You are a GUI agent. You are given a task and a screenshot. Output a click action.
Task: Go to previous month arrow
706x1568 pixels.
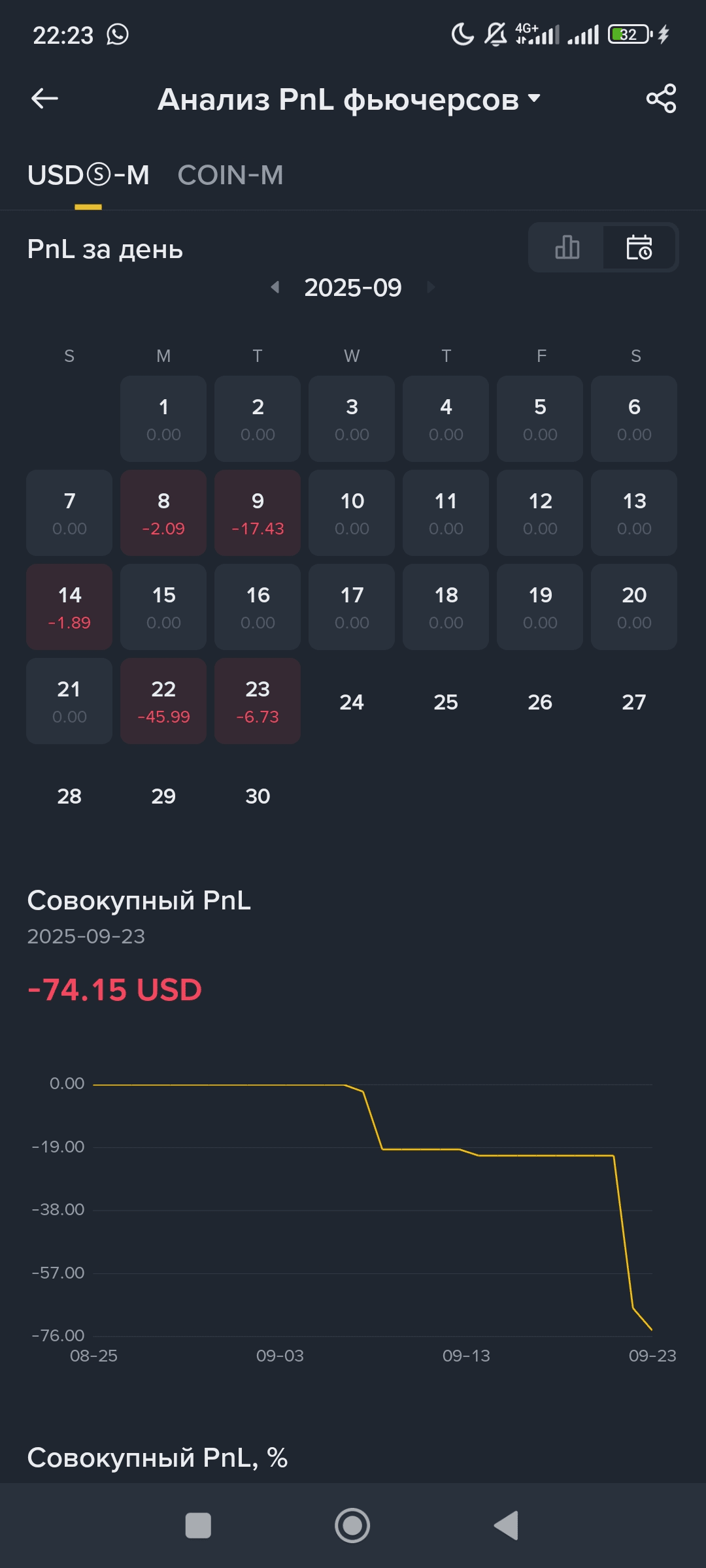275,287
